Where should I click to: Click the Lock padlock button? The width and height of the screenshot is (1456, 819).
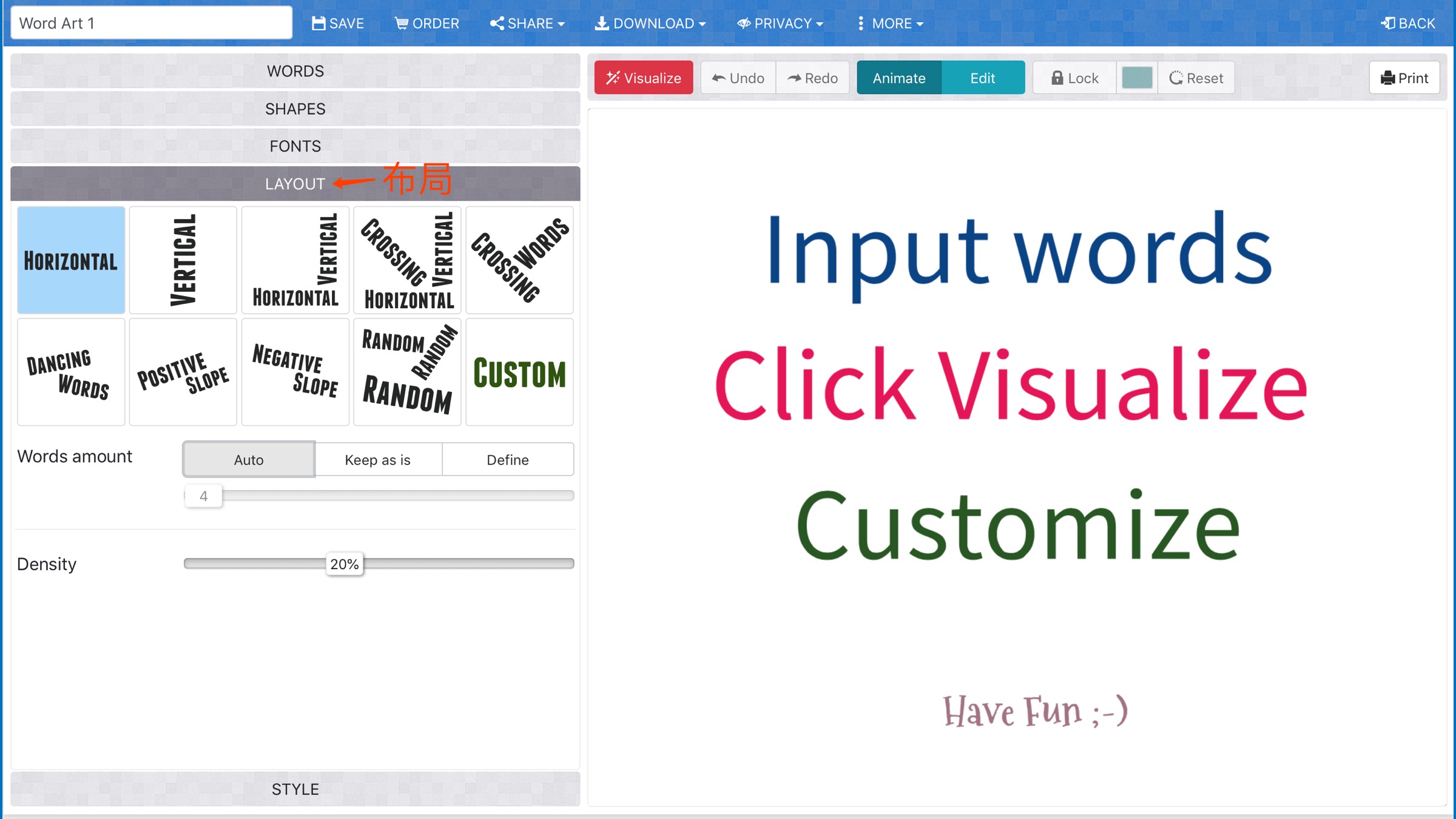pos(1074,78)
